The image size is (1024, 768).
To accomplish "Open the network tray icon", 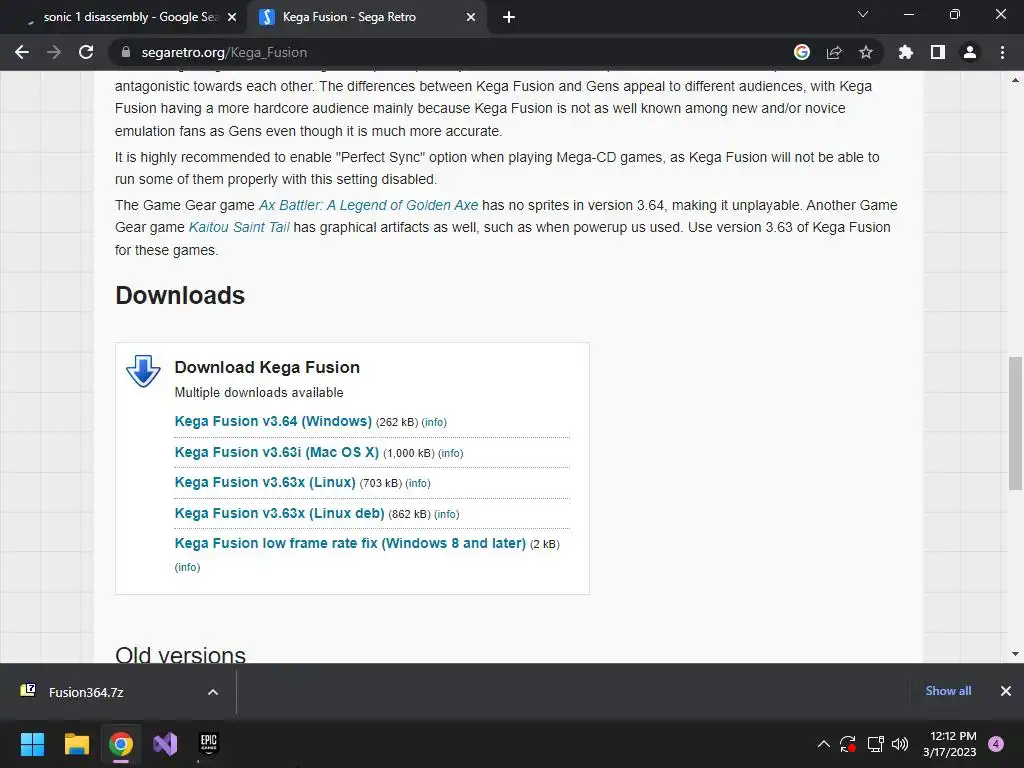I will 875,744.
